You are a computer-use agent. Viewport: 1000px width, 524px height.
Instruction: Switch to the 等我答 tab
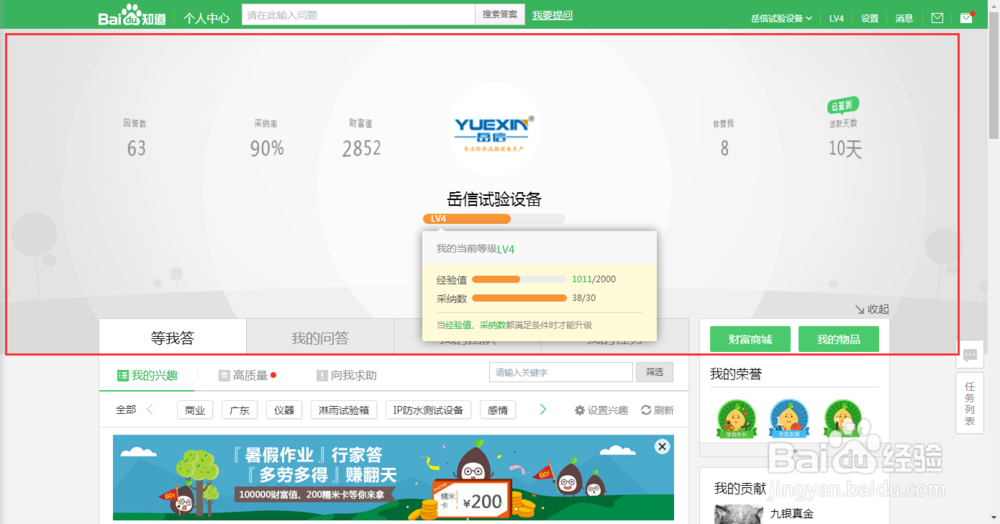point(172,337)
